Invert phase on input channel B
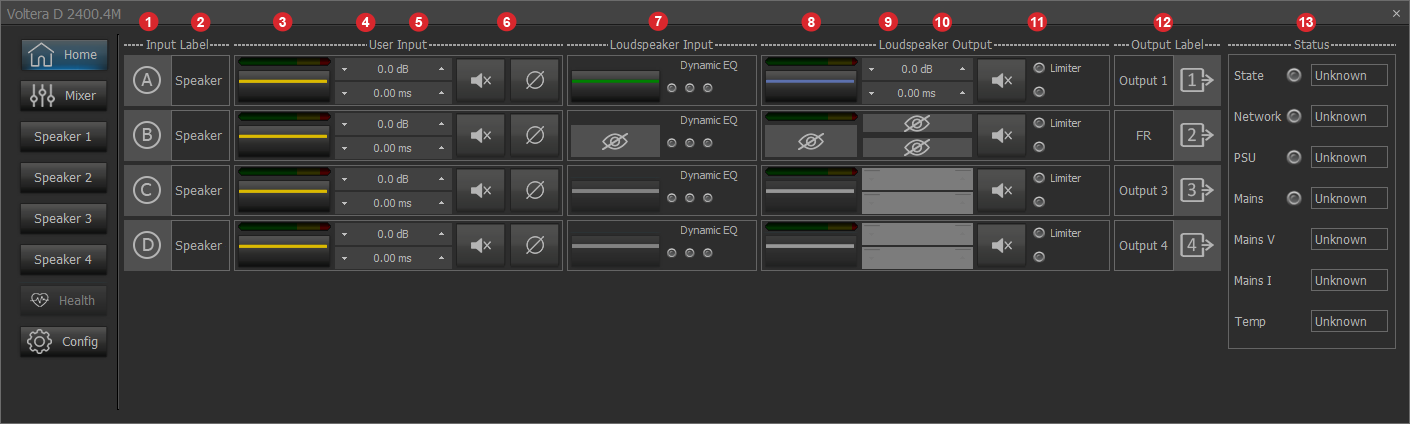Screen dimensions: 1410x424 pos(535,135)
